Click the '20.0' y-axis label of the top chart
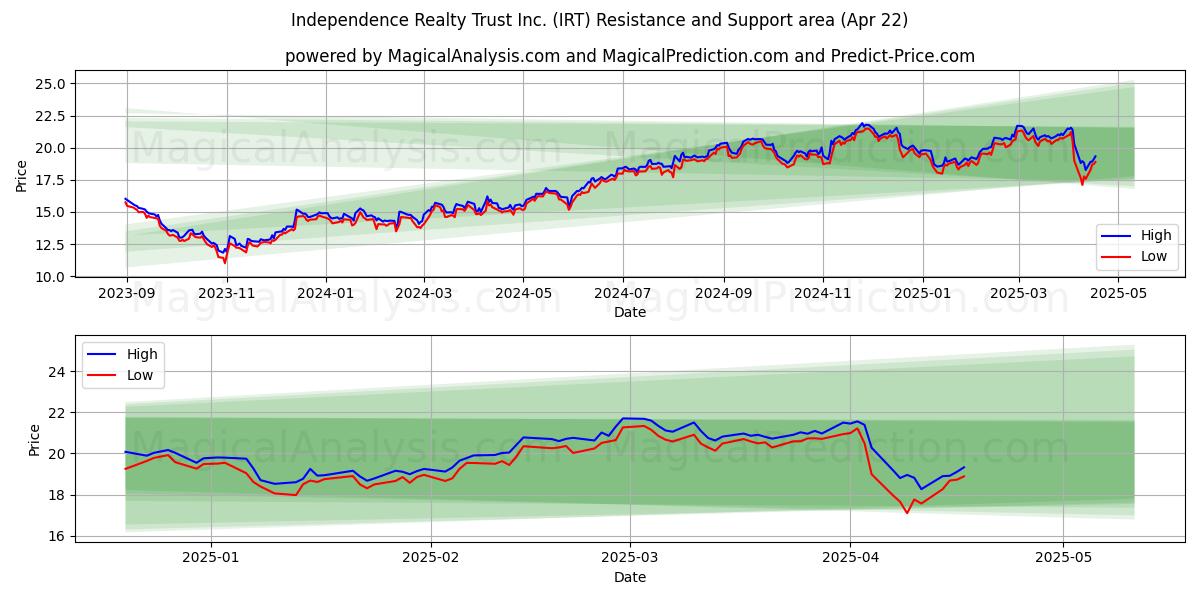Screen dimensions: 1200x600 (51, 148)
